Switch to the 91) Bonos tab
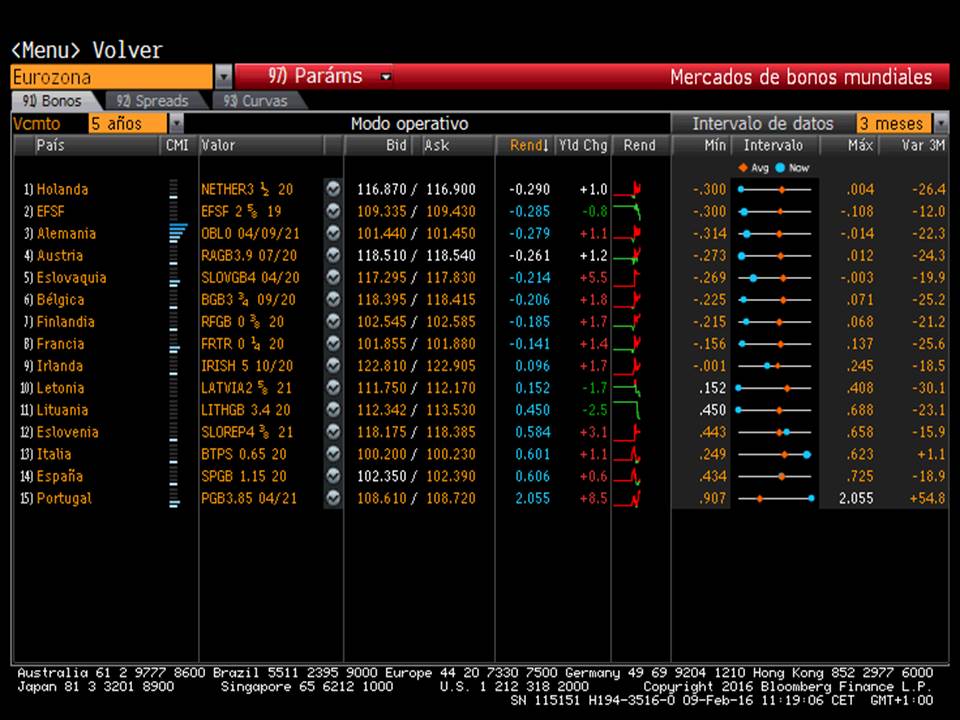Image resolution: width=960 pixels, height=720 pixels. click(x=53, y=100)
